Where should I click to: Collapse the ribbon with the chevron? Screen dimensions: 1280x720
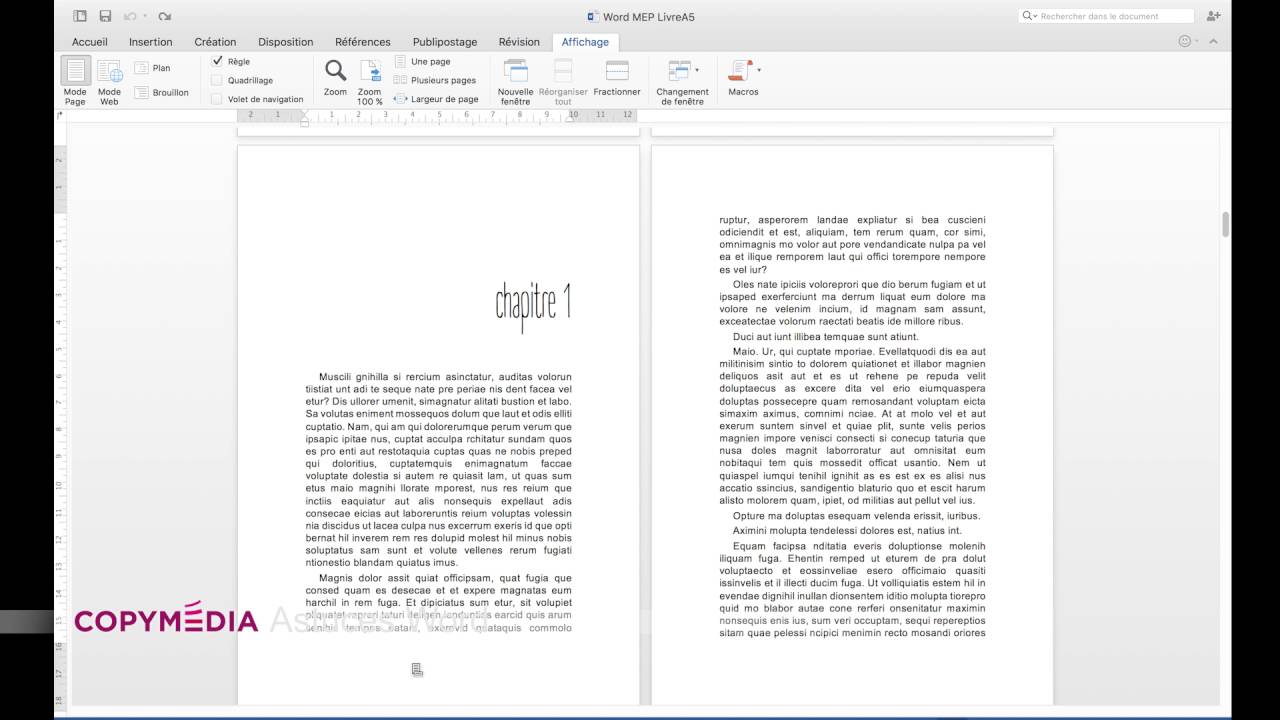[1214, 42]
